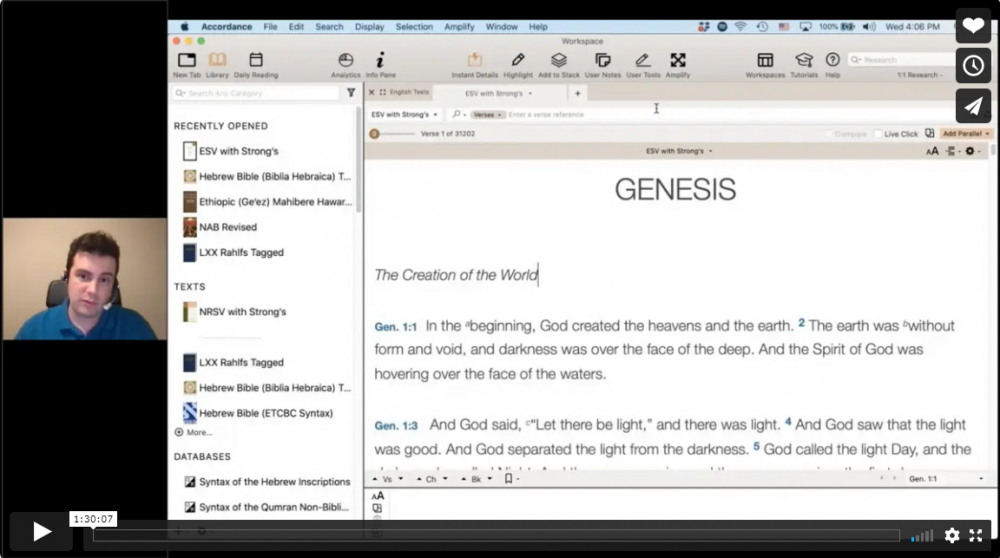Open the Add Parallel dropdown
1000x558 pixels.
(966, 134)
